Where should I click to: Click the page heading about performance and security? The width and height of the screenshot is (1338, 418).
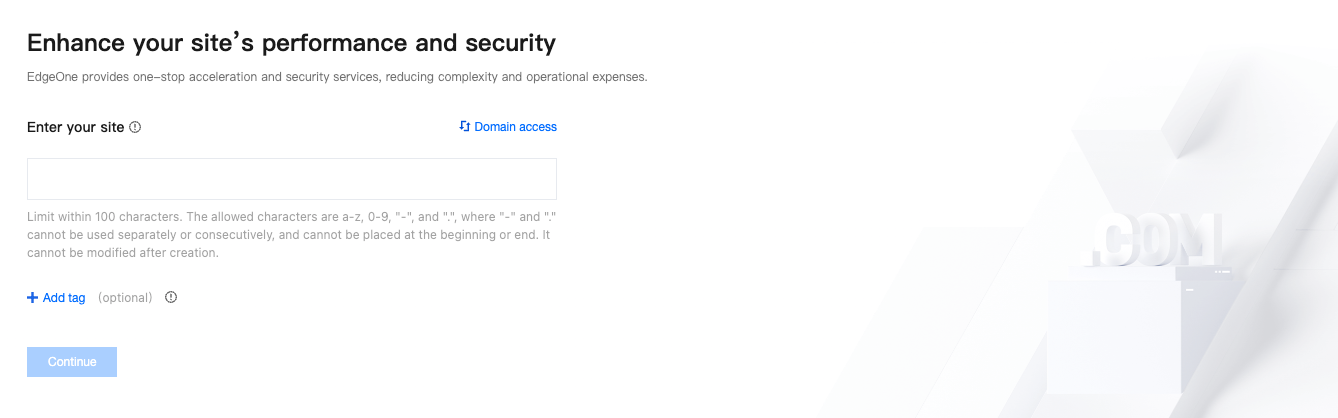pyautogui.click(x=291, y=43)
